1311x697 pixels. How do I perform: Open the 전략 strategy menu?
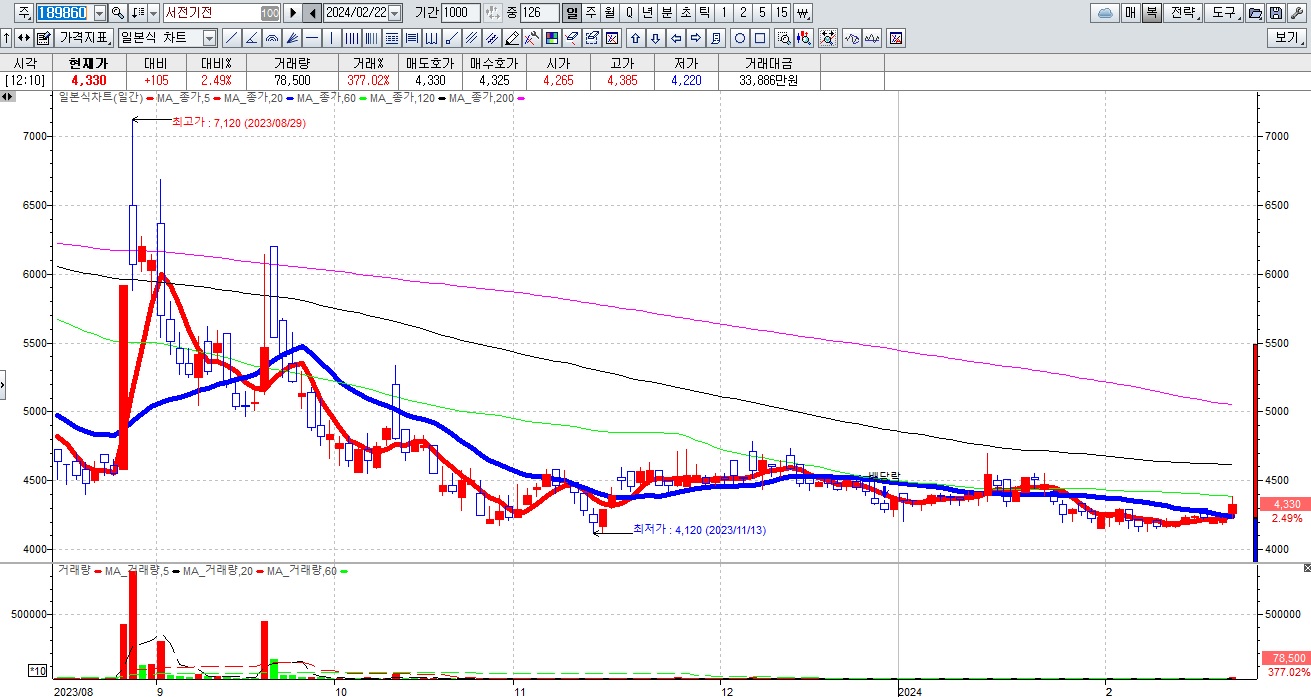1183,13
